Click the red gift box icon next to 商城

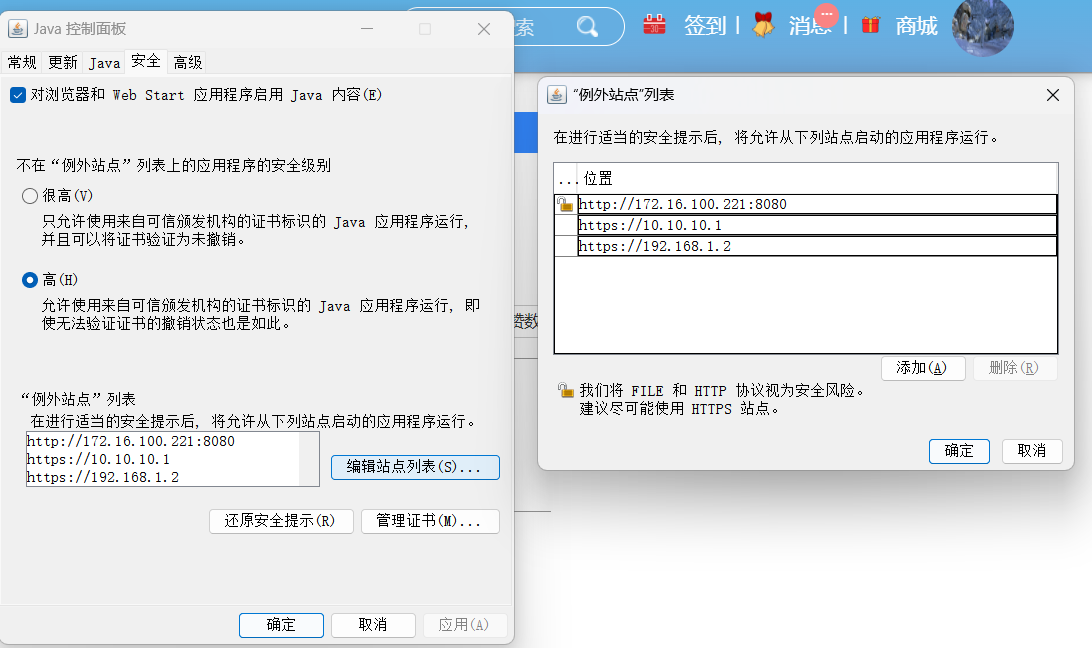[871, 25]
